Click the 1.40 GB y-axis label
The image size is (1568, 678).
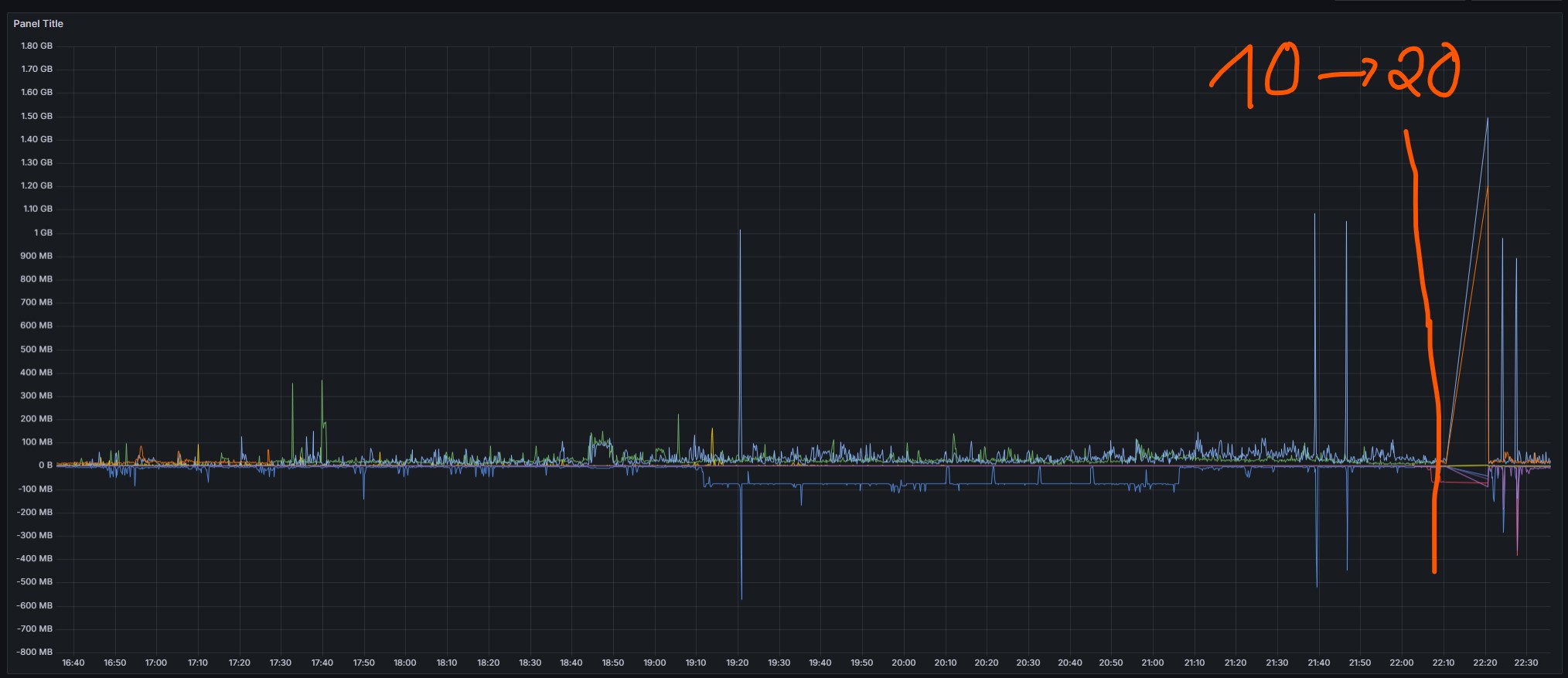point(36,139)
